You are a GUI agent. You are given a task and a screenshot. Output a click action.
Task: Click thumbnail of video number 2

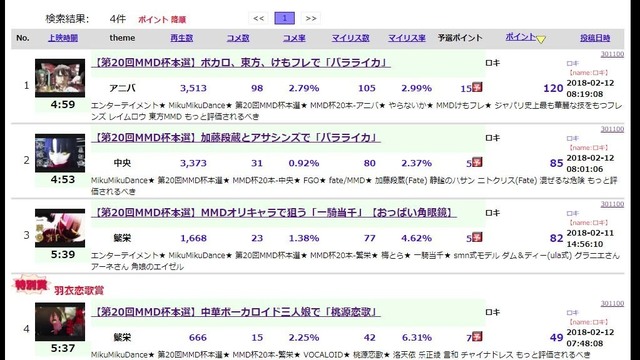60,153
